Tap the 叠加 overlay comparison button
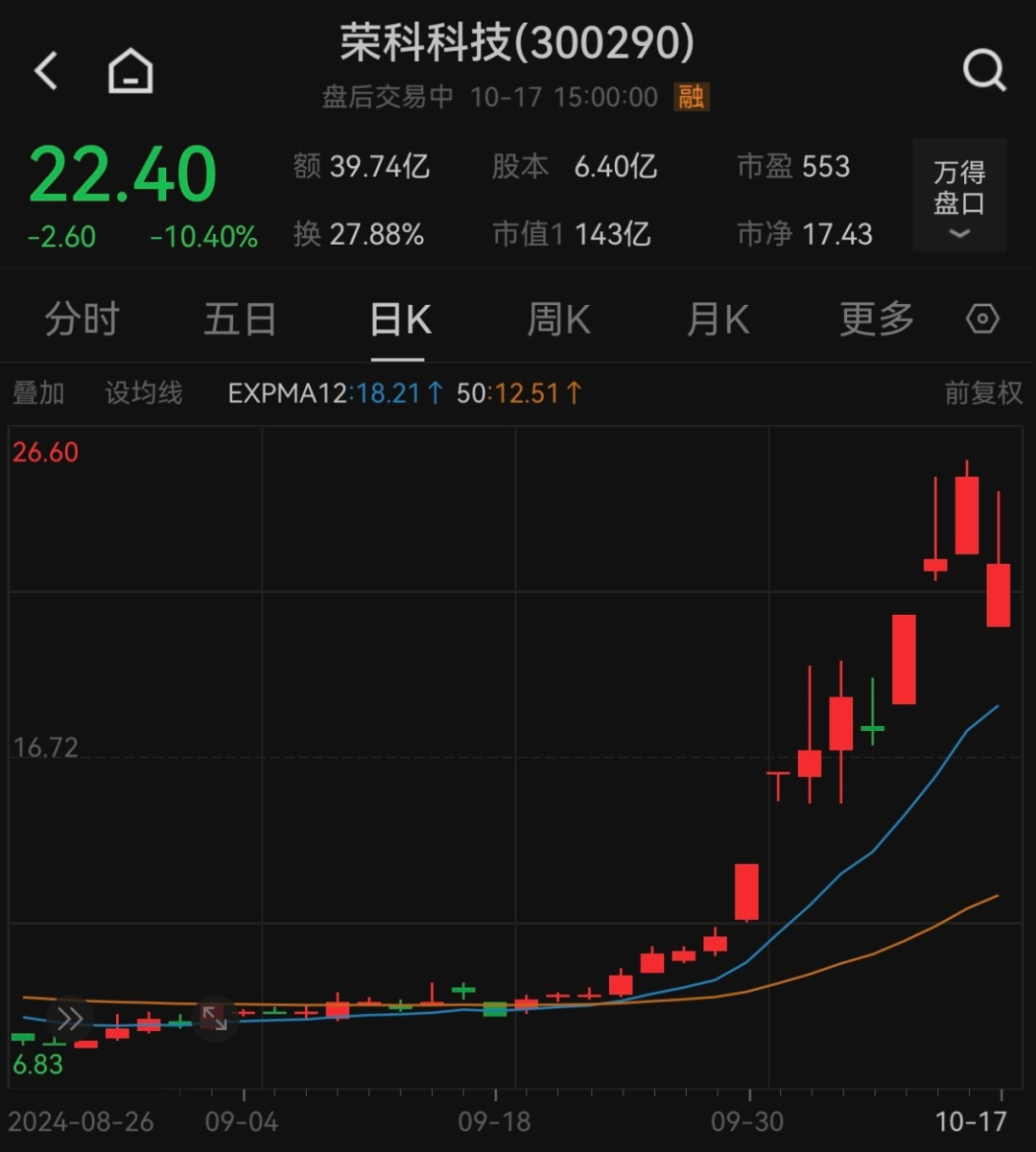 [40, 392]
